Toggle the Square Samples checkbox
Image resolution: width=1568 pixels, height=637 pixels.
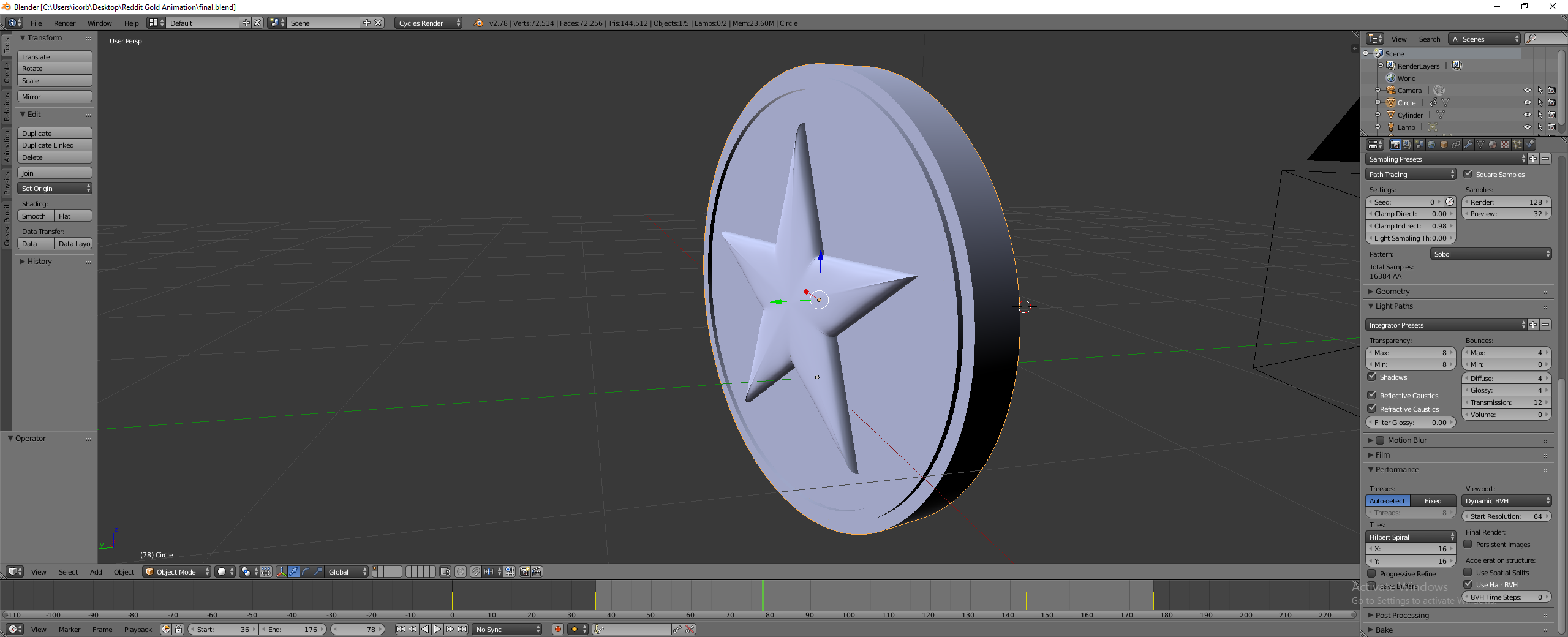click(1468, 174)
